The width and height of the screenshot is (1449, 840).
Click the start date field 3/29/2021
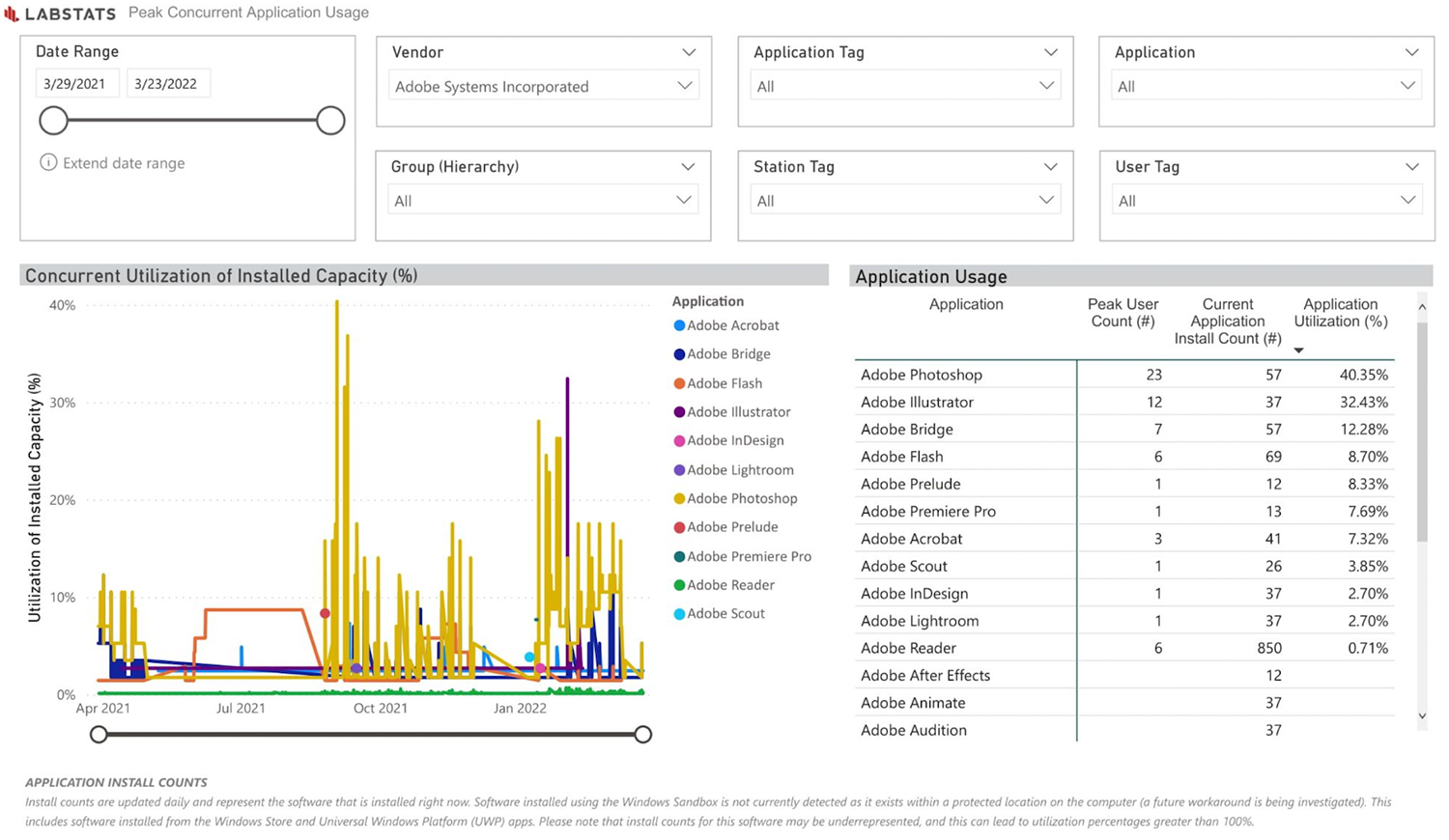point(77,84)
